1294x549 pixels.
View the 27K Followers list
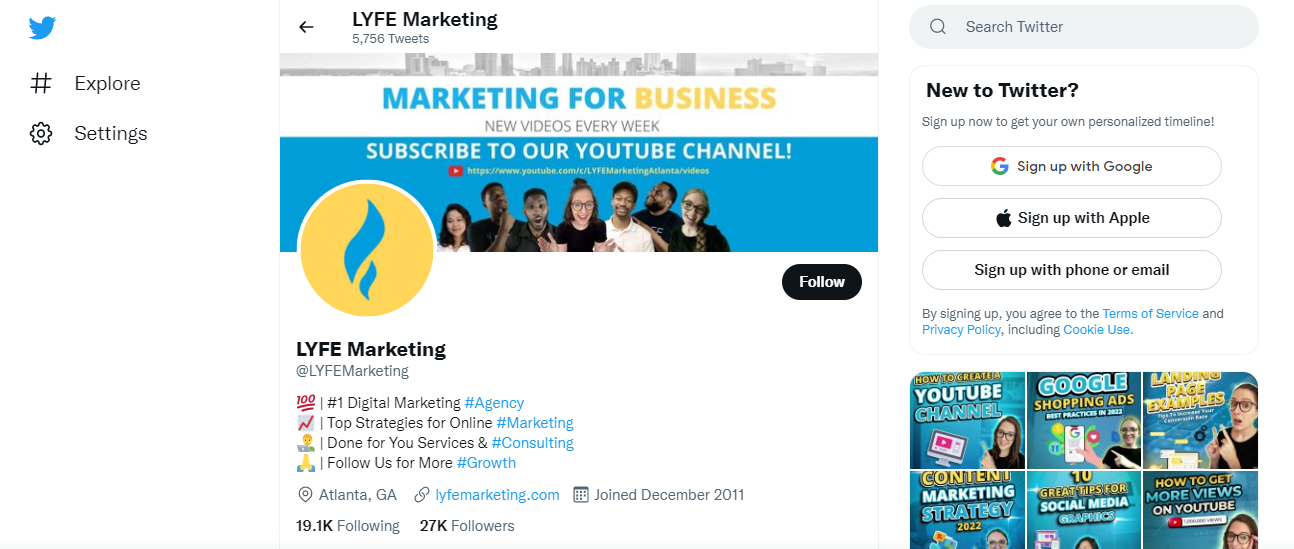tap(467, 526)
